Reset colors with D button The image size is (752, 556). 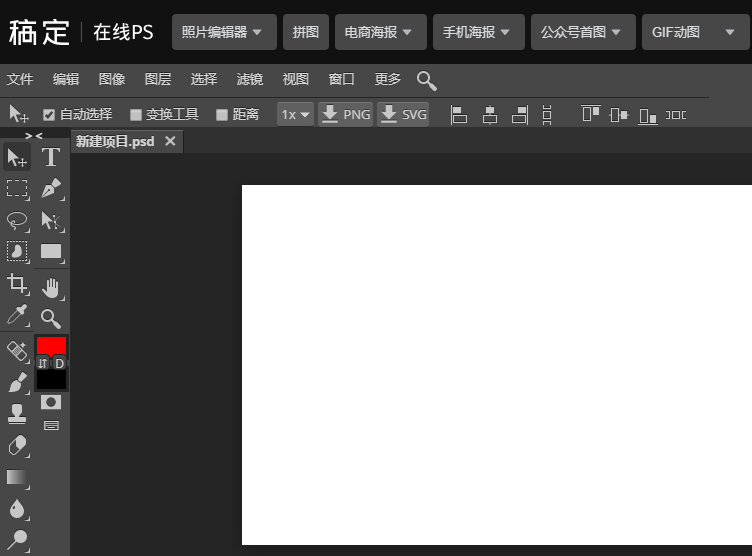pos(59,363)
